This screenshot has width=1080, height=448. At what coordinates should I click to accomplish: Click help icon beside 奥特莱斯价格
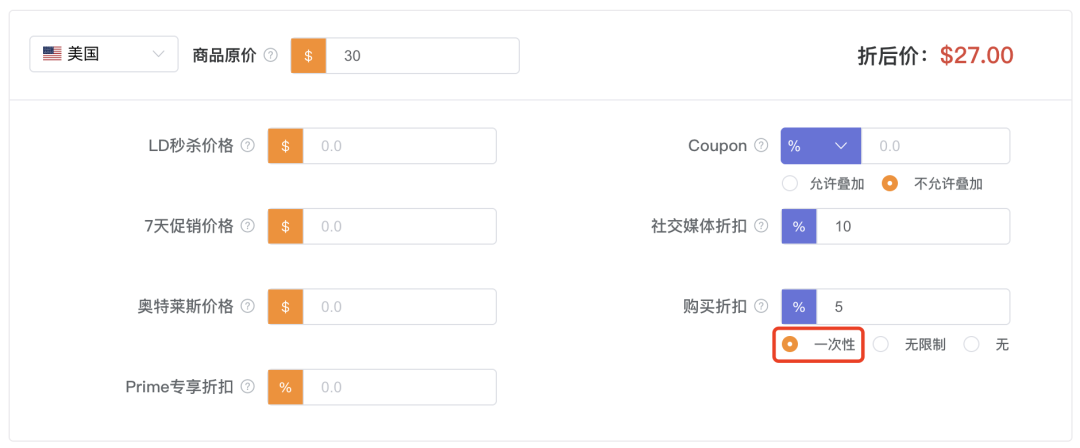pyautogui.click(x=248, y=306)
